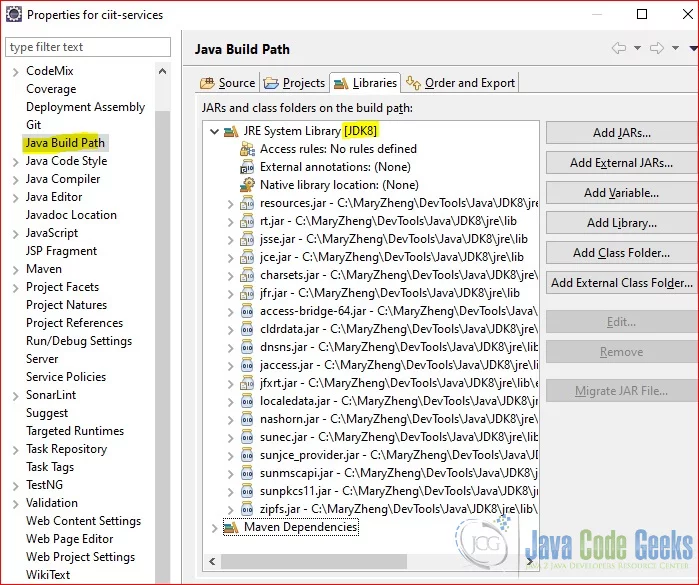Click the External annotations icon
Screen dimensions: 699x585
coord(247,168)
